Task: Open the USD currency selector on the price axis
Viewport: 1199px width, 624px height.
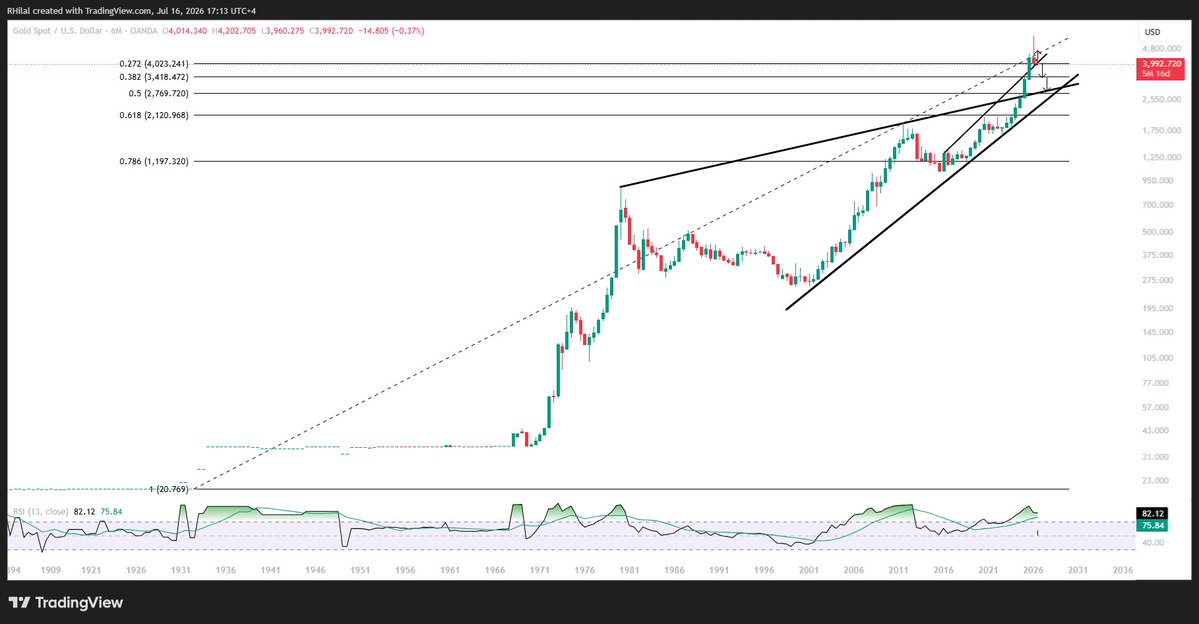Action: tap(1152, 32)
